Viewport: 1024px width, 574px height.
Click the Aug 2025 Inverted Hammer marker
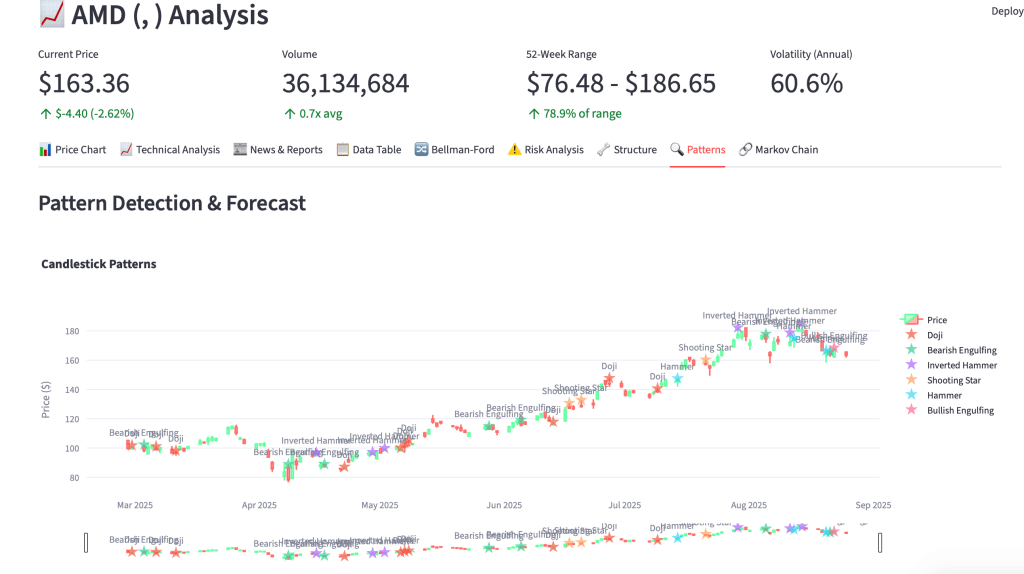[x=739, y=327]
